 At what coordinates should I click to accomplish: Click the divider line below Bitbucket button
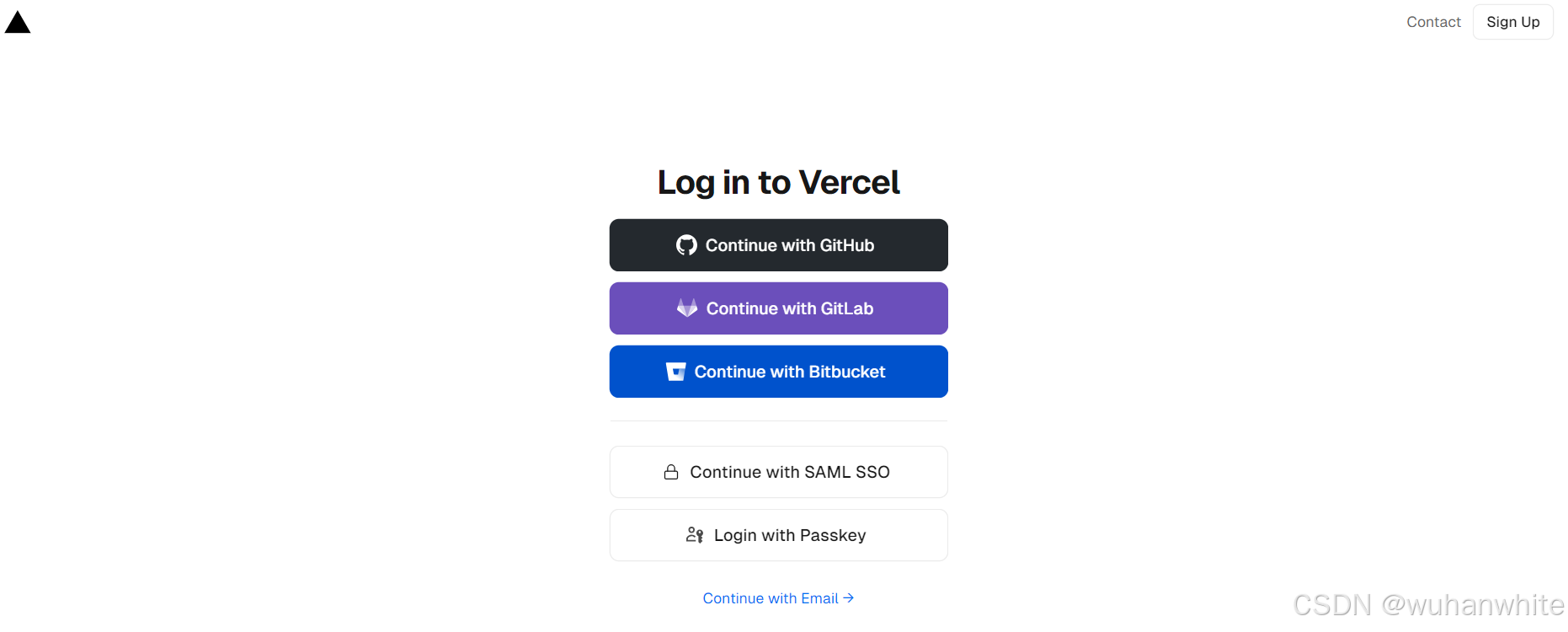[779, 420]
